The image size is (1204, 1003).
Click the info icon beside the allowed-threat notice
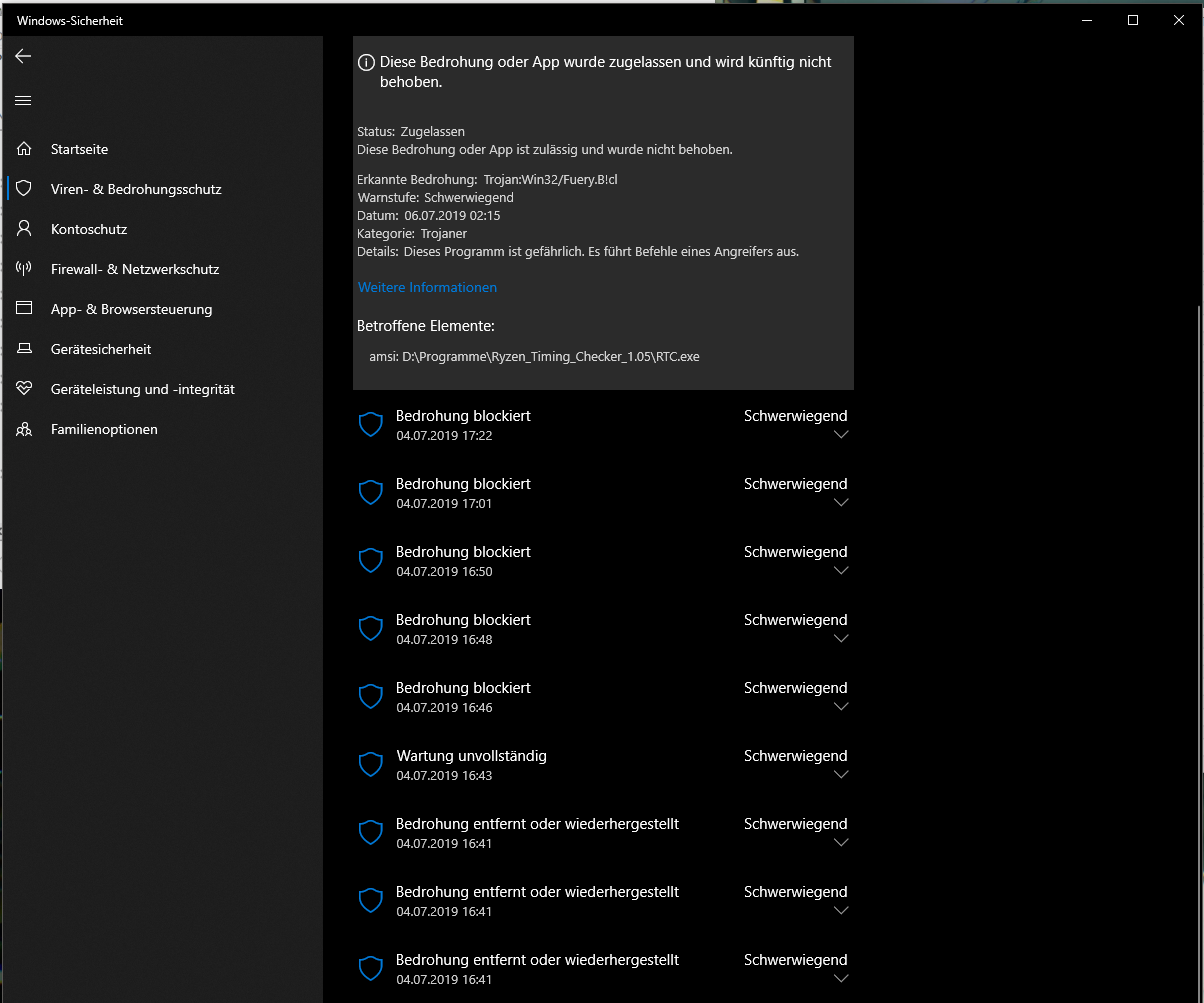[x=366, y=62]
